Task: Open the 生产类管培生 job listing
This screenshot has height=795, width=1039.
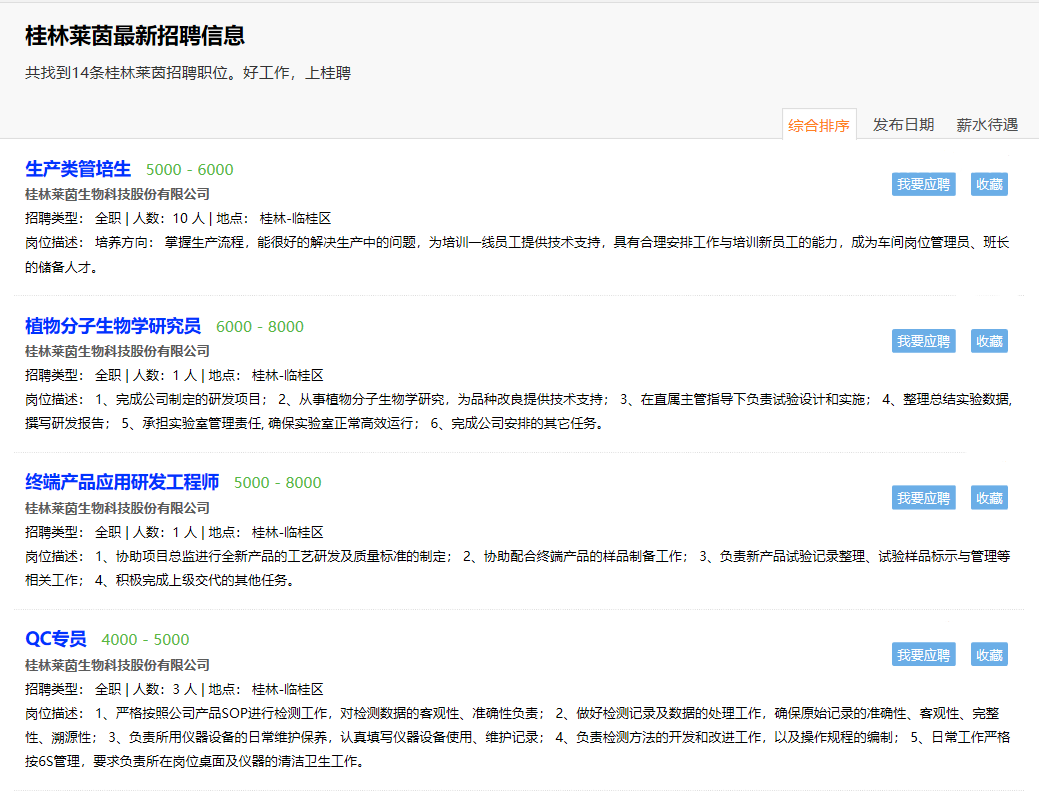Action: [78, 169]
